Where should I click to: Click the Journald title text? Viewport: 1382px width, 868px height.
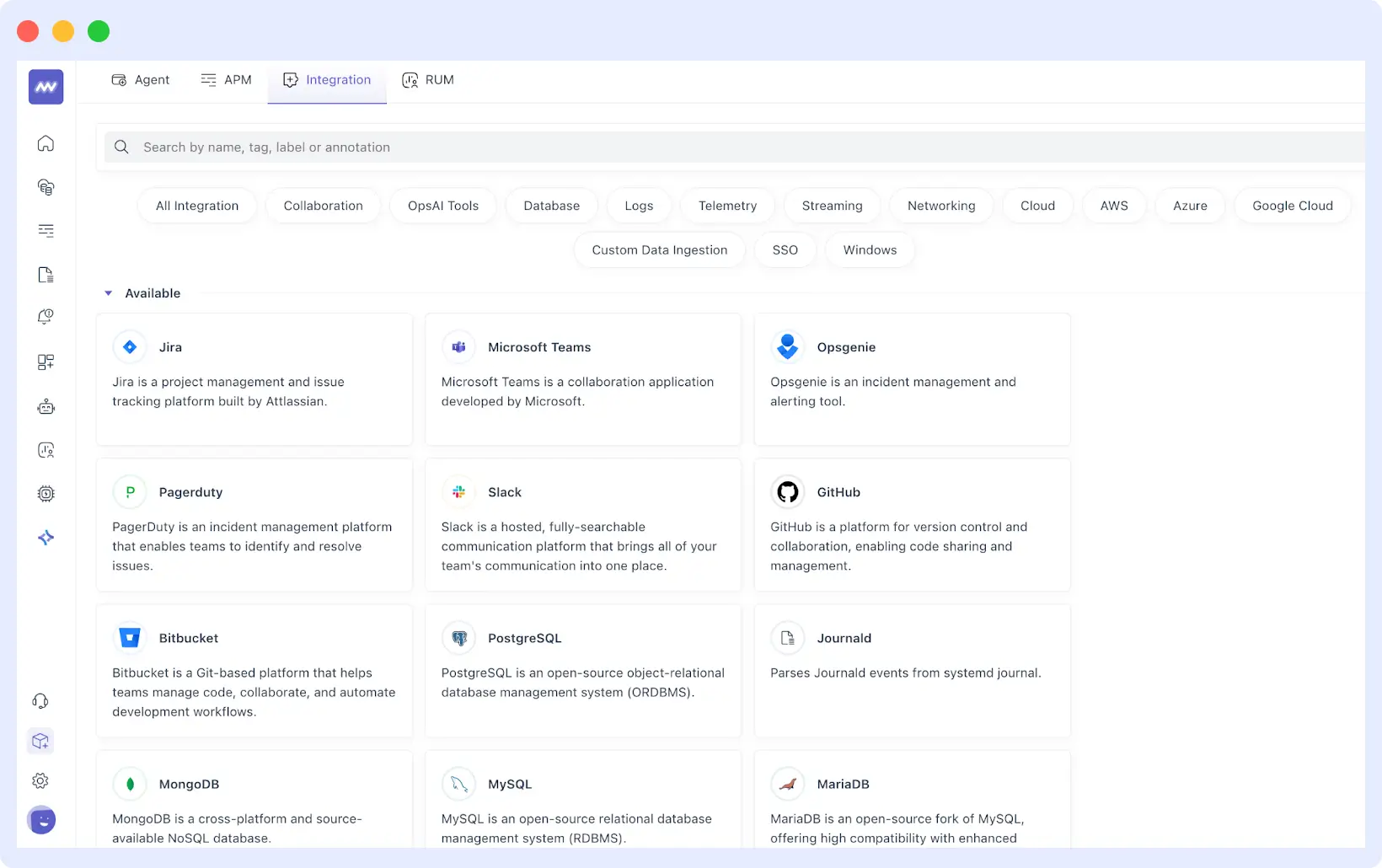point(844,638)
